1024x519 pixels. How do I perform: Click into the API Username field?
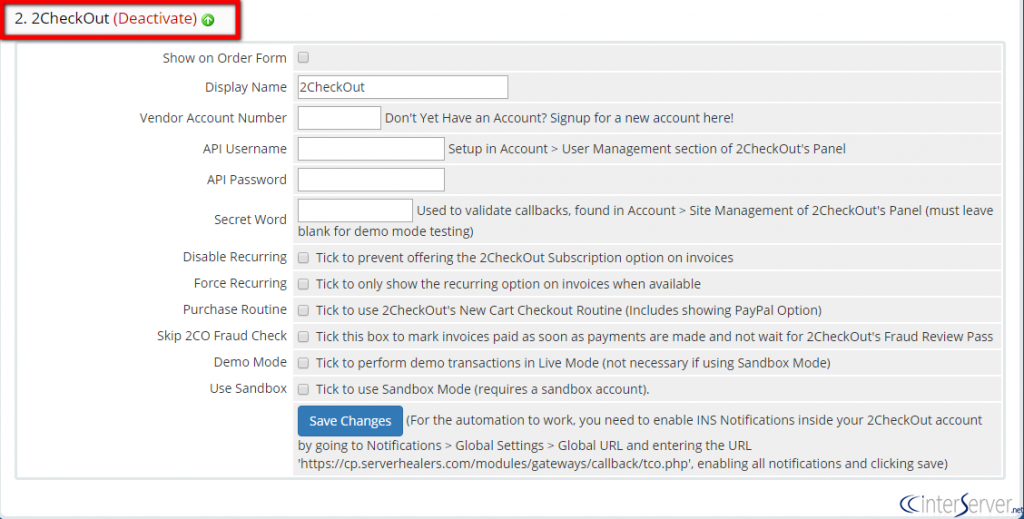click(x=371, y=148)
